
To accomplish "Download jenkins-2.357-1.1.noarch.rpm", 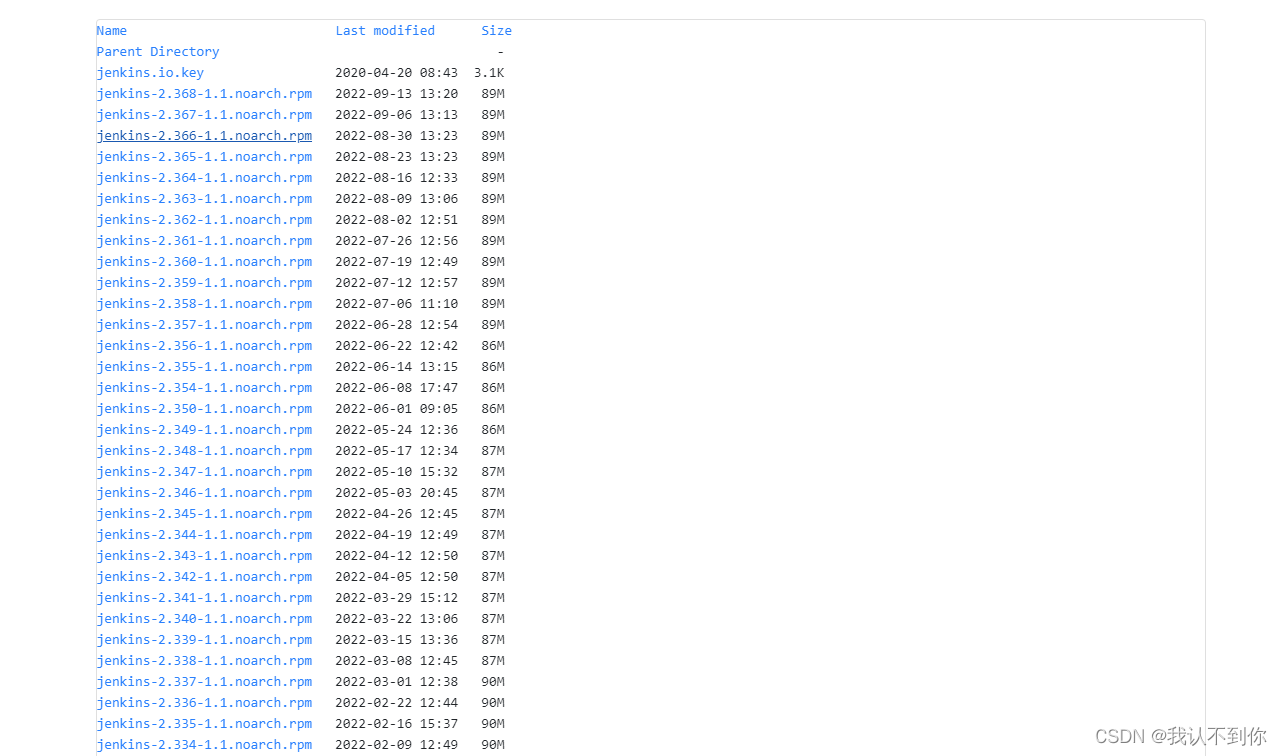I will pyautogui.click(x=204, y=325).
